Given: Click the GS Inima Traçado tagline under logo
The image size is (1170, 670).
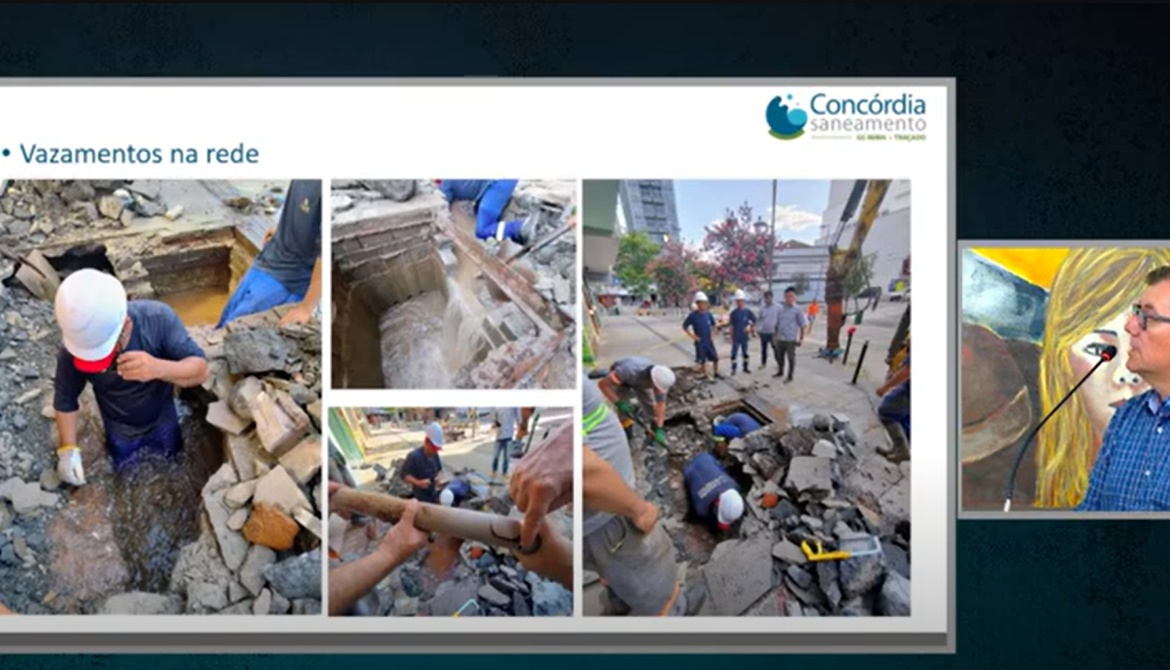Looking at the screenshot, I should [x=888, y=136].
